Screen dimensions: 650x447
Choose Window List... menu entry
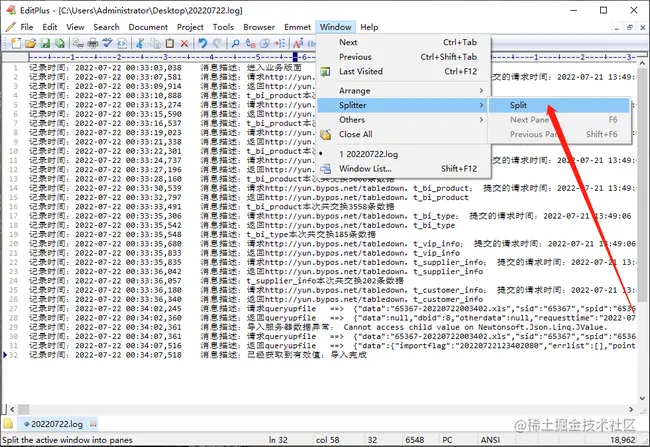404,169
